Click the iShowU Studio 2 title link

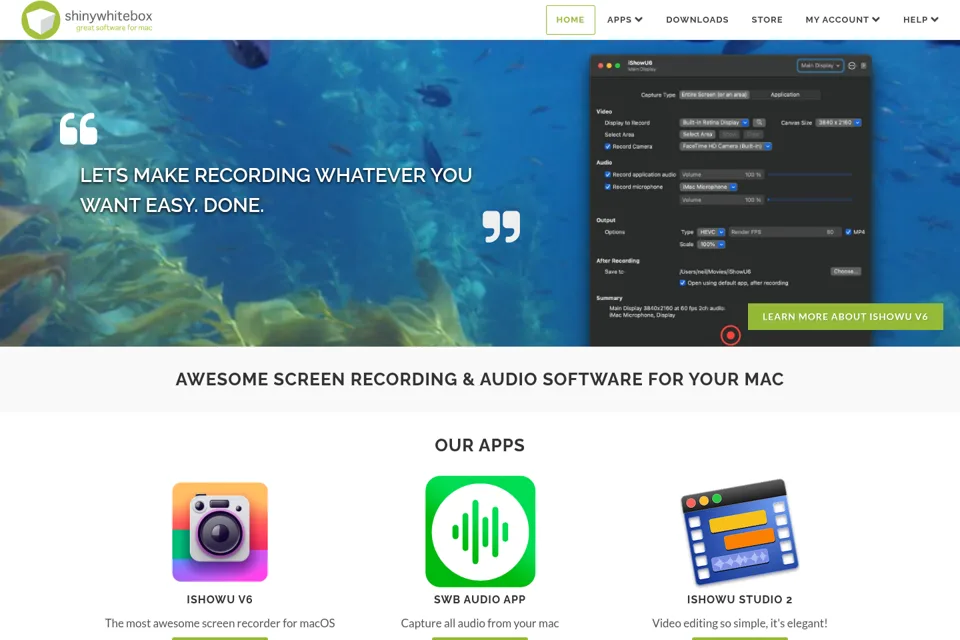[x=740, y=600]
